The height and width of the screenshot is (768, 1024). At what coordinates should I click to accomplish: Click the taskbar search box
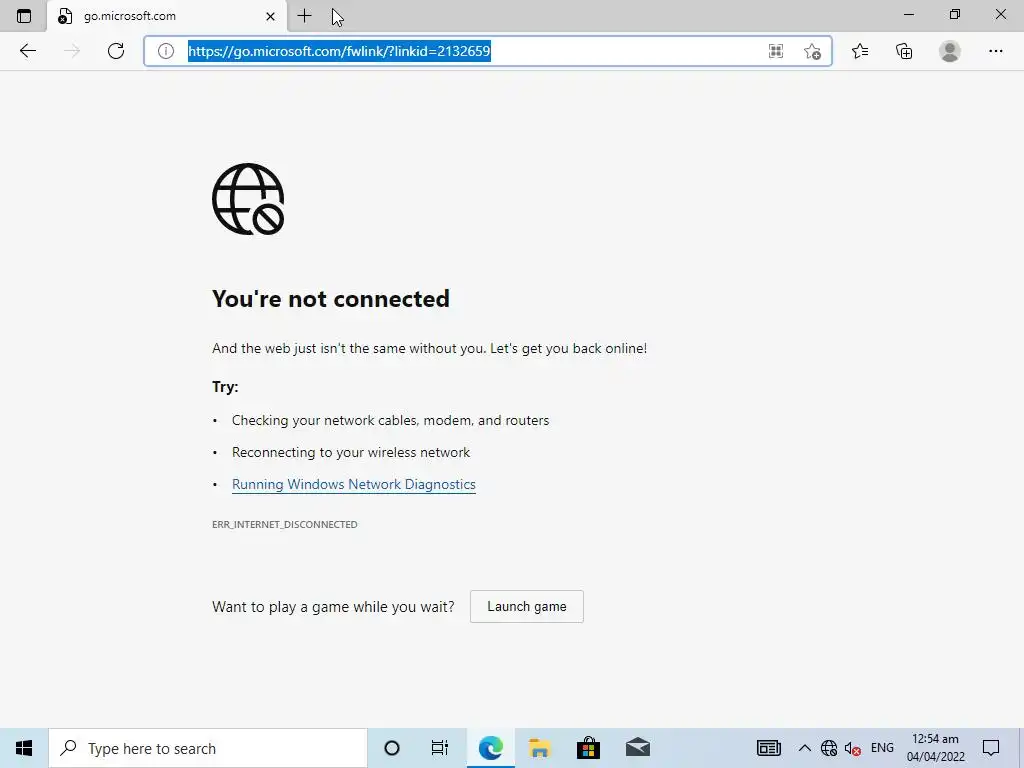(208, 748)
